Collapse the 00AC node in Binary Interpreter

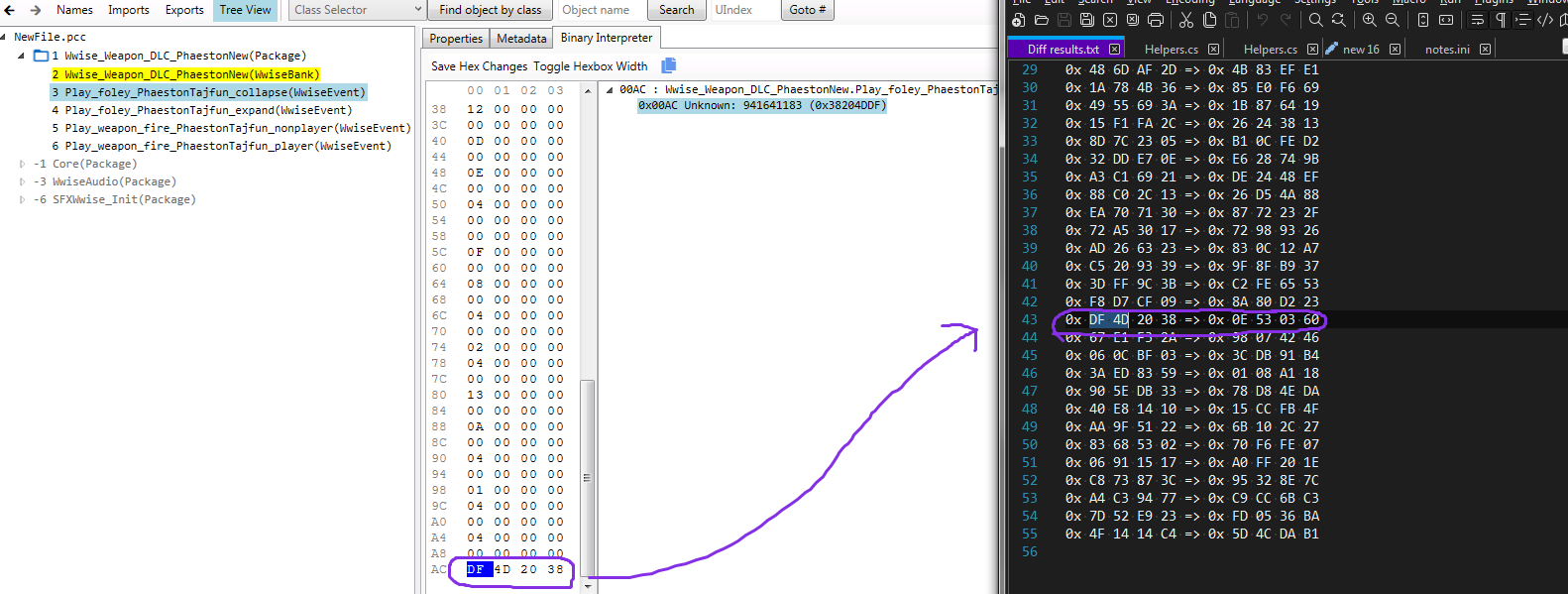(x=610, y=89)
